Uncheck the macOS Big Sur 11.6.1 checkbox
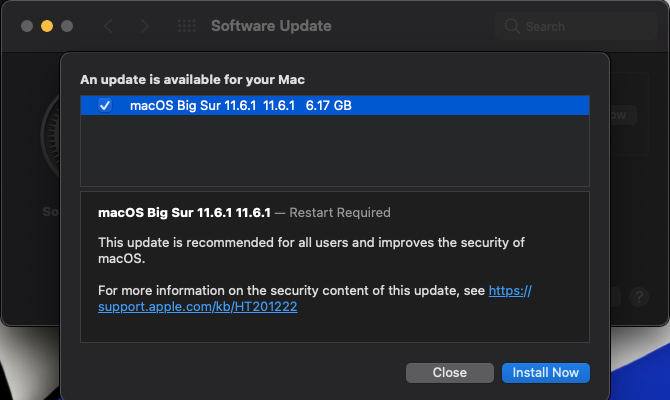Screen dimensions: 670x400 click(105, 106)
